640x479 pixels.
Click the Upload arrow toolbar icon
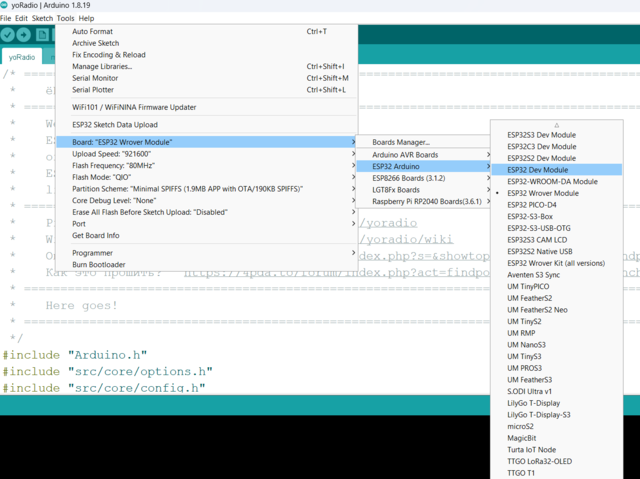click(23, 35)
